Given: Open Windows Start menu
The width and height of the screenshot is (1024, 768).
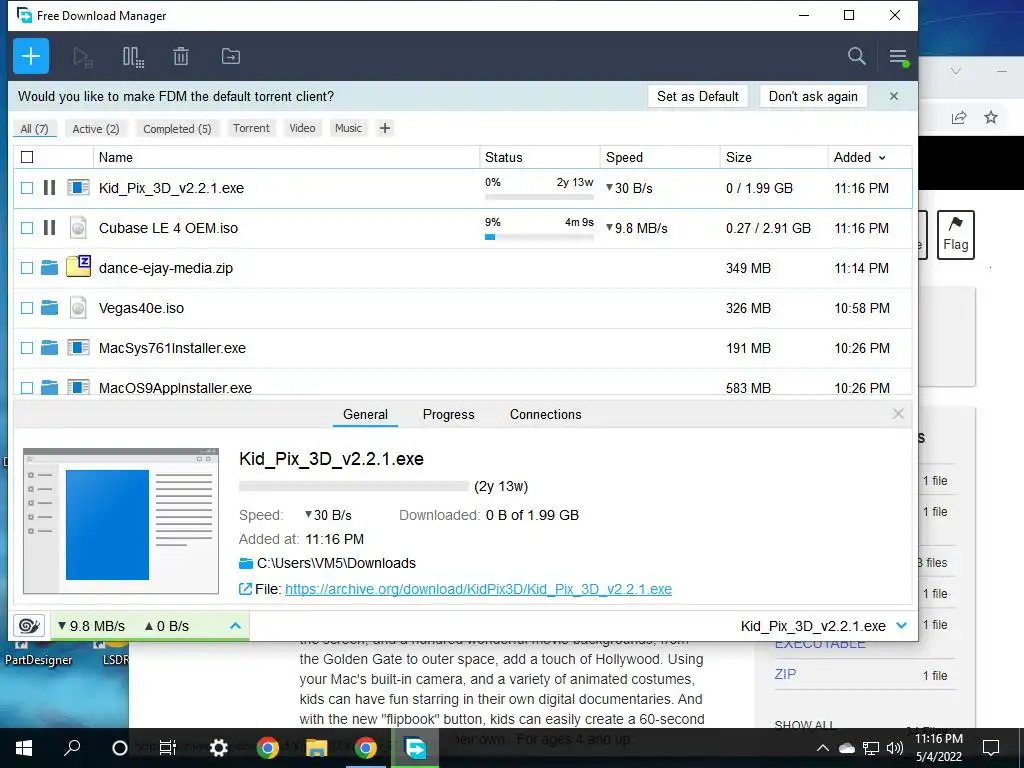Looking at the screenshot, I should tap(24, 748).
